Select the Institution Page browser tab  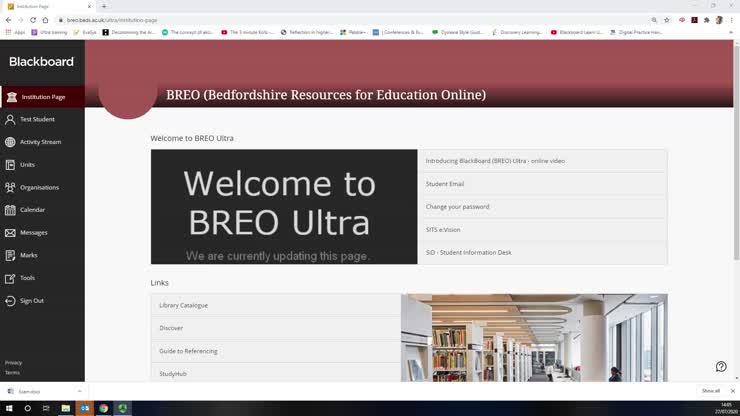(50, 7)
